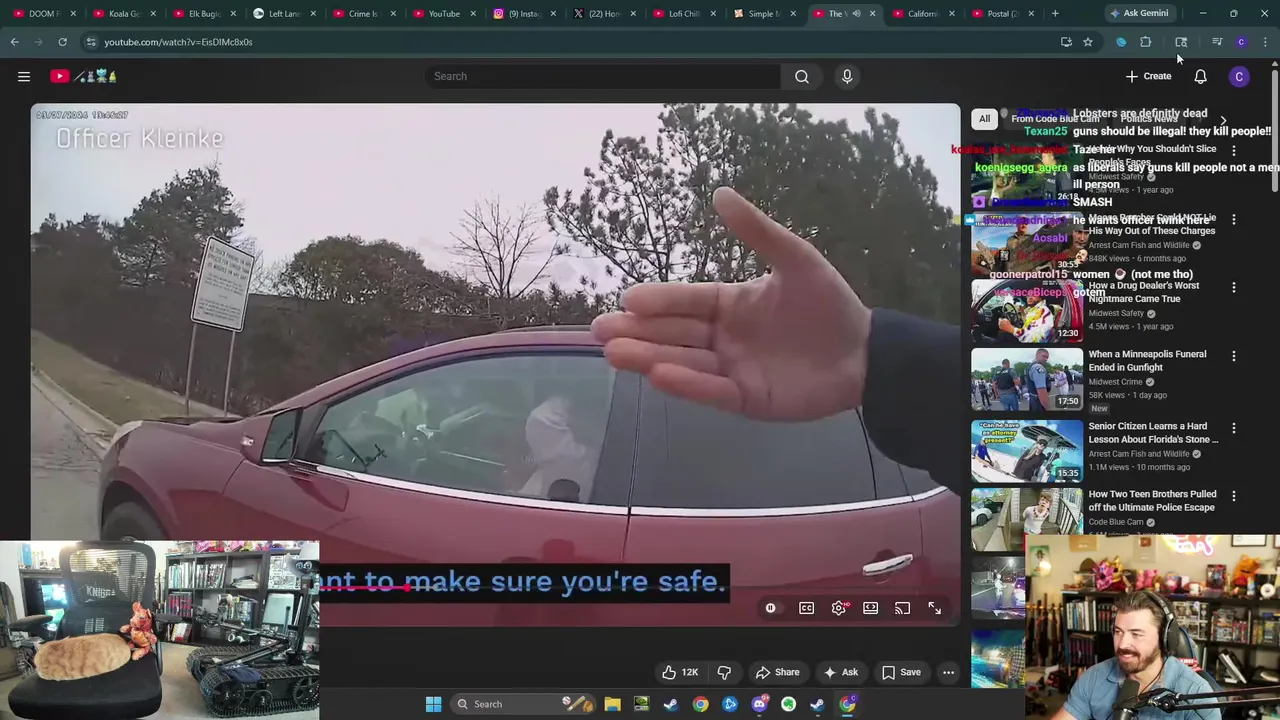Switch to theater mode
This screenshot has height=720, width=1280.
point(871,608)
